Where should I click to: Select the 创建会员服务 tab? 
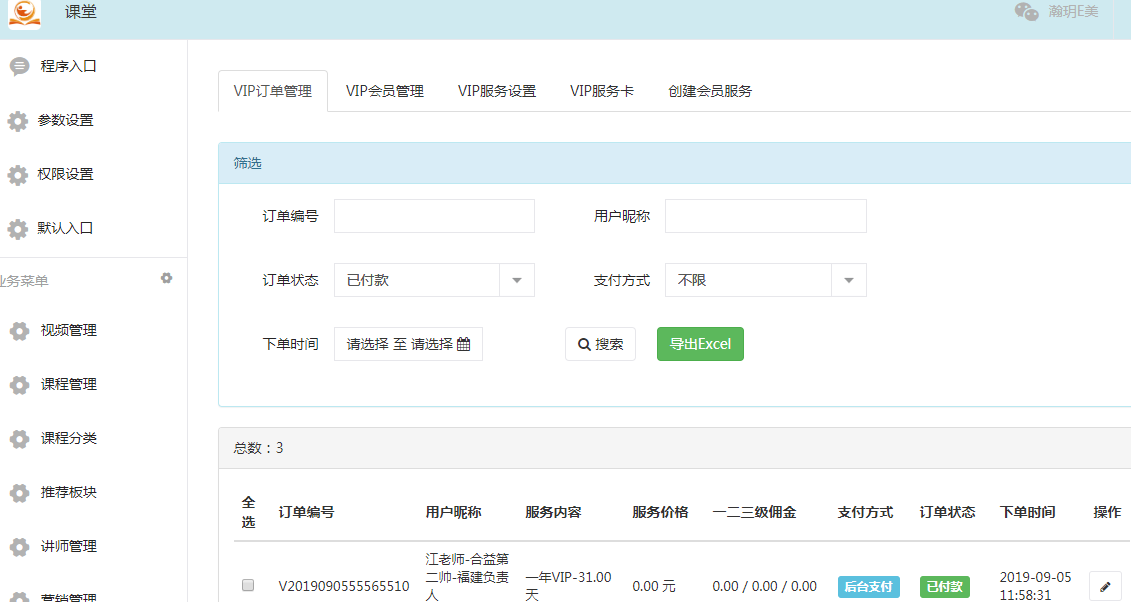[710, 91]
